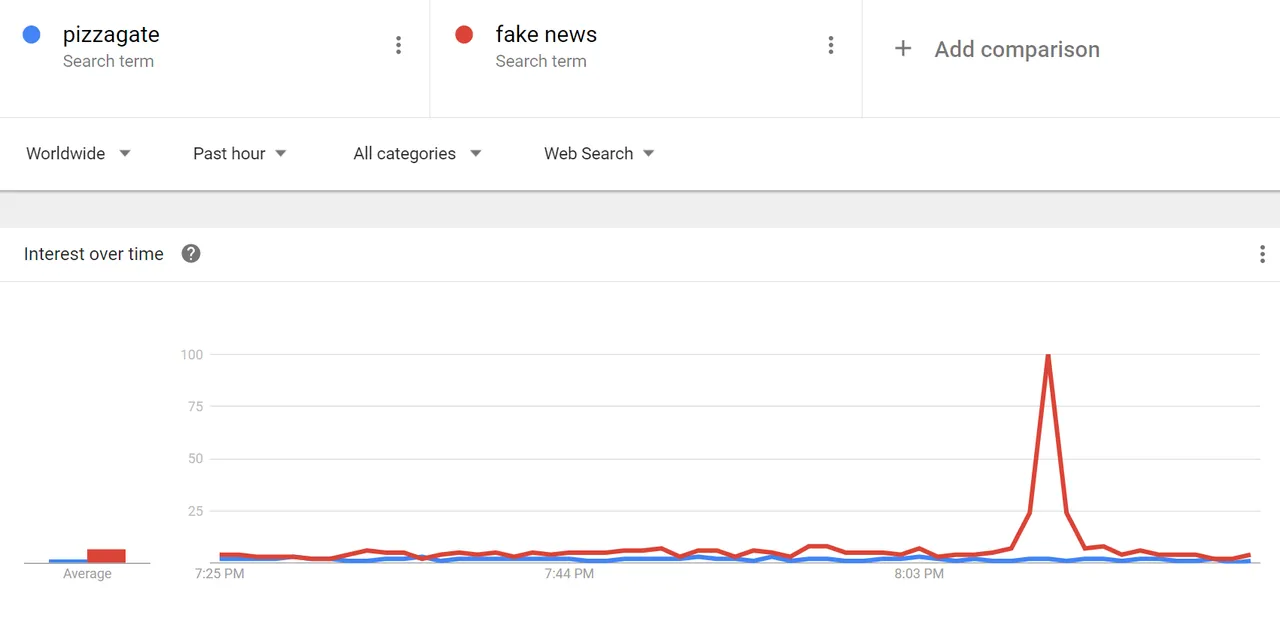Open the Past hour time range dropdown

click(x=240, y=153)
